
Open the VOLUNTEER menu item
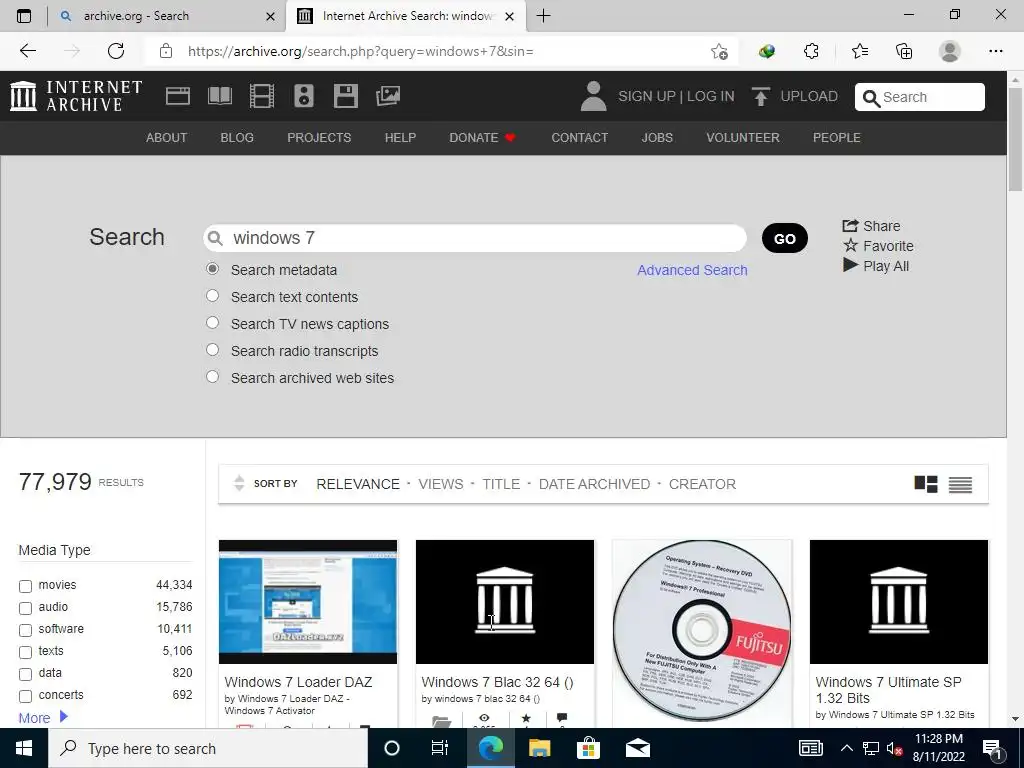(x=743, y=138)
